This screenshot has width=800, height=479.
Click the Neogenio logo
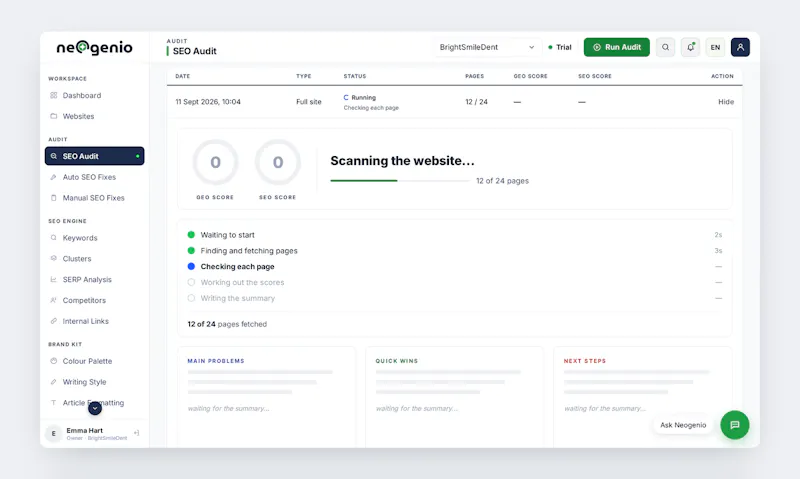(x=94, y=47)
